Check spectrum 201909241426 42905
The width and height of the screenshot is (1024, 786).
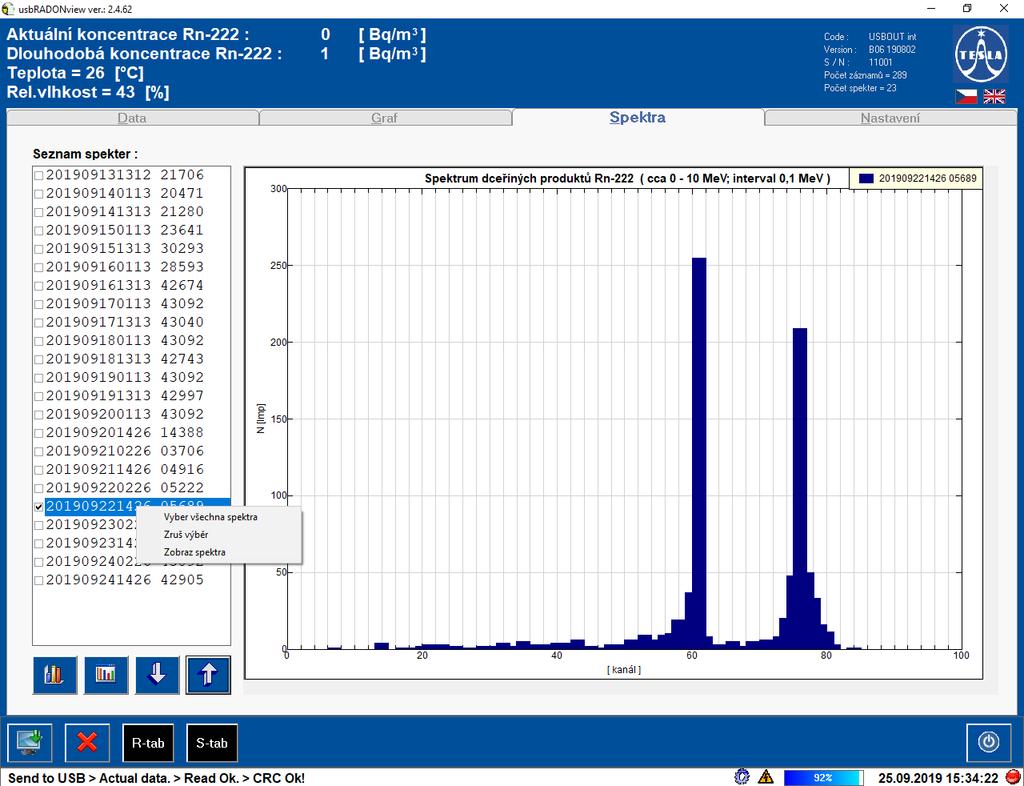(39, 580)
